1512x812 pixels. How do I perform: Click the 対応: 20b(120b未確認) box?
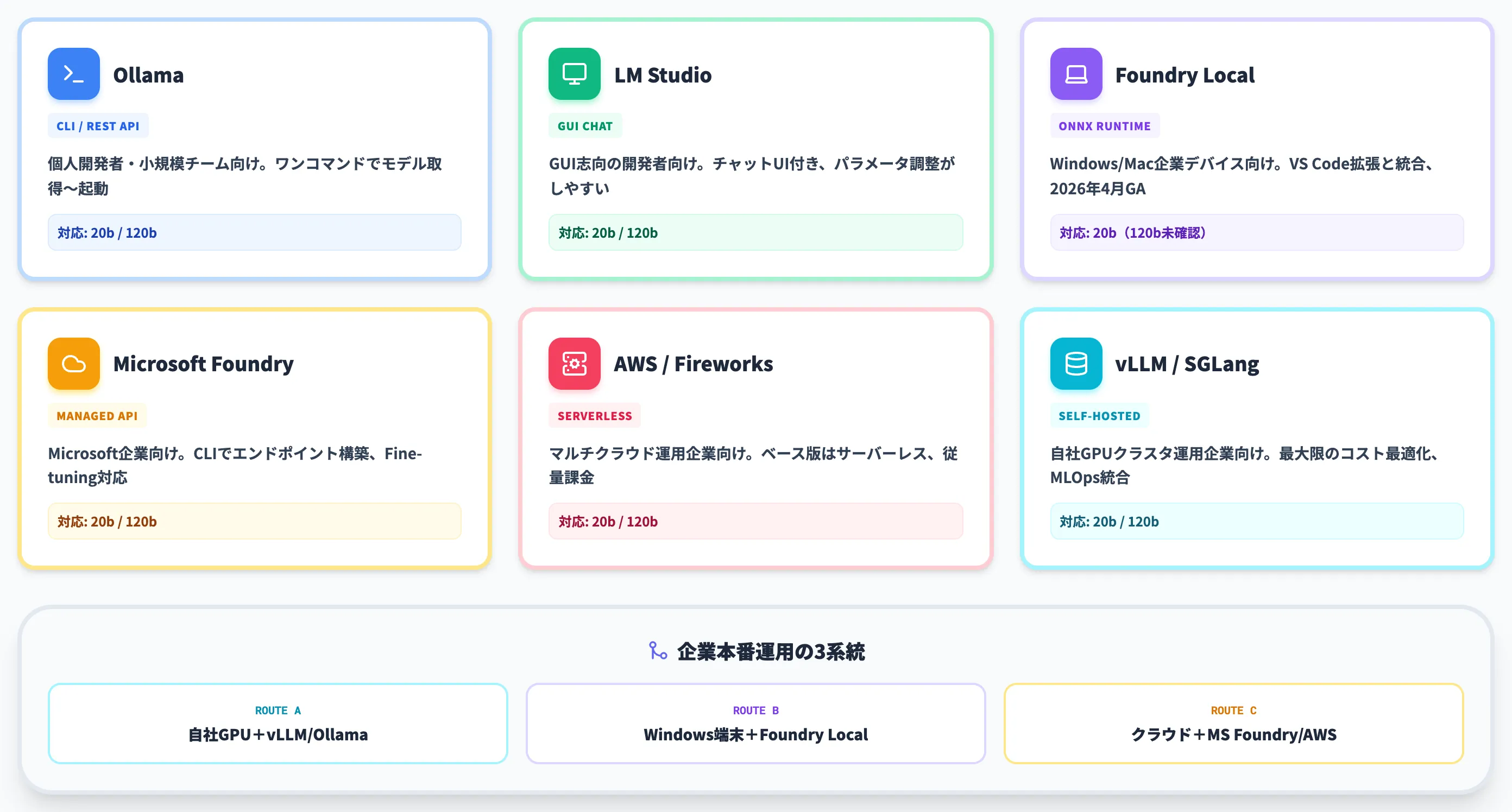[x=1257, y=232]
